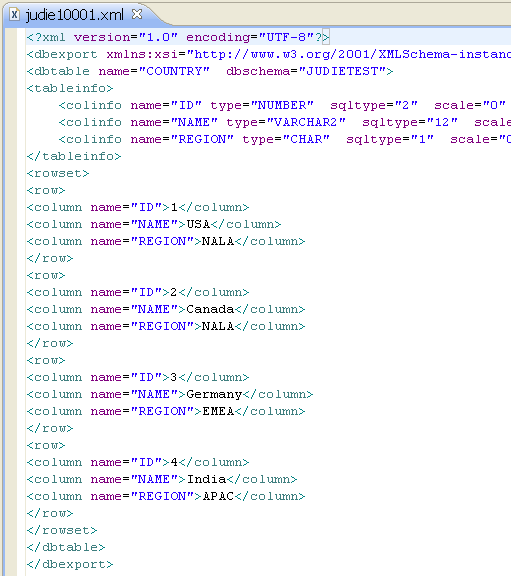The width and height of the screenshot is (511, 576).
Task: Click the closing rowset tag
Action: [62, 530]
